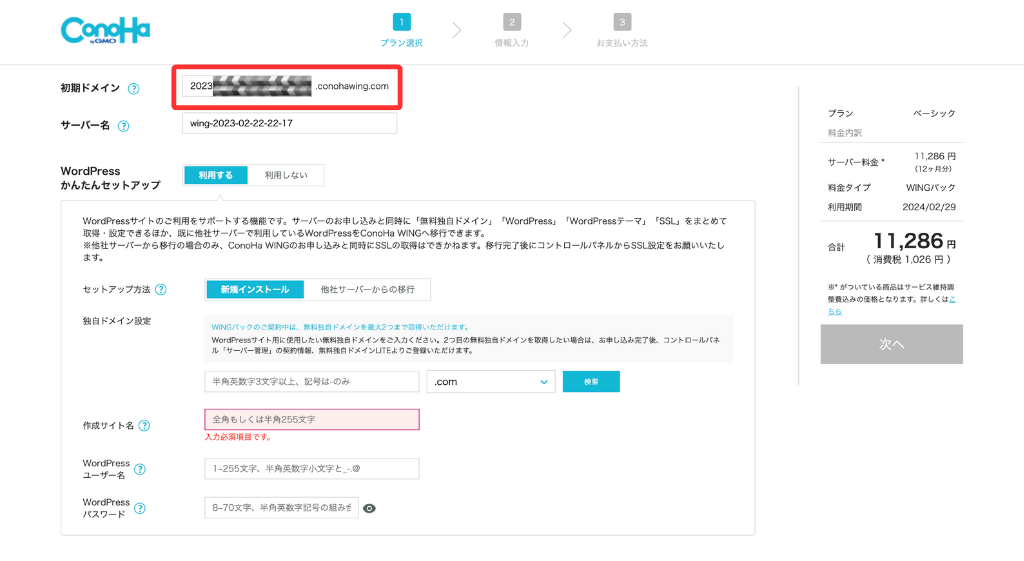This screenshot has width=1024, height=561.
Task: Open the .com domain extension dropdown
Action: [x=490, y=381]
